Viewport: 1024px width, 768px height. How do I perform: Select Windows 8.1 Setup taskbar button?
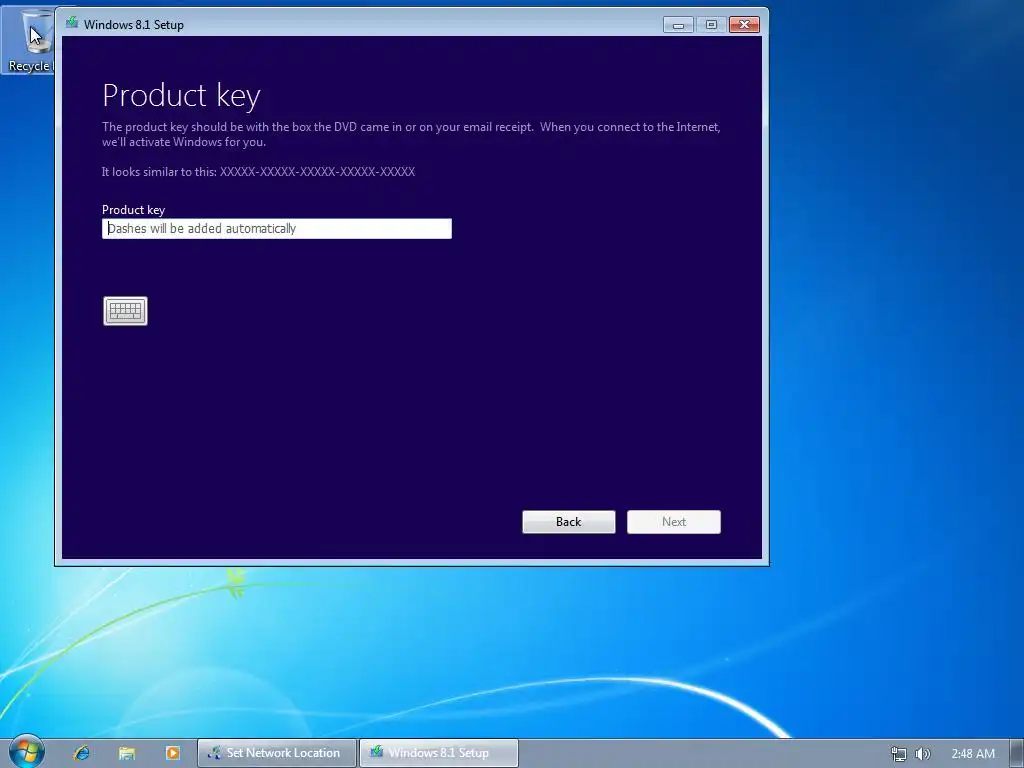[x=439, y=753]
